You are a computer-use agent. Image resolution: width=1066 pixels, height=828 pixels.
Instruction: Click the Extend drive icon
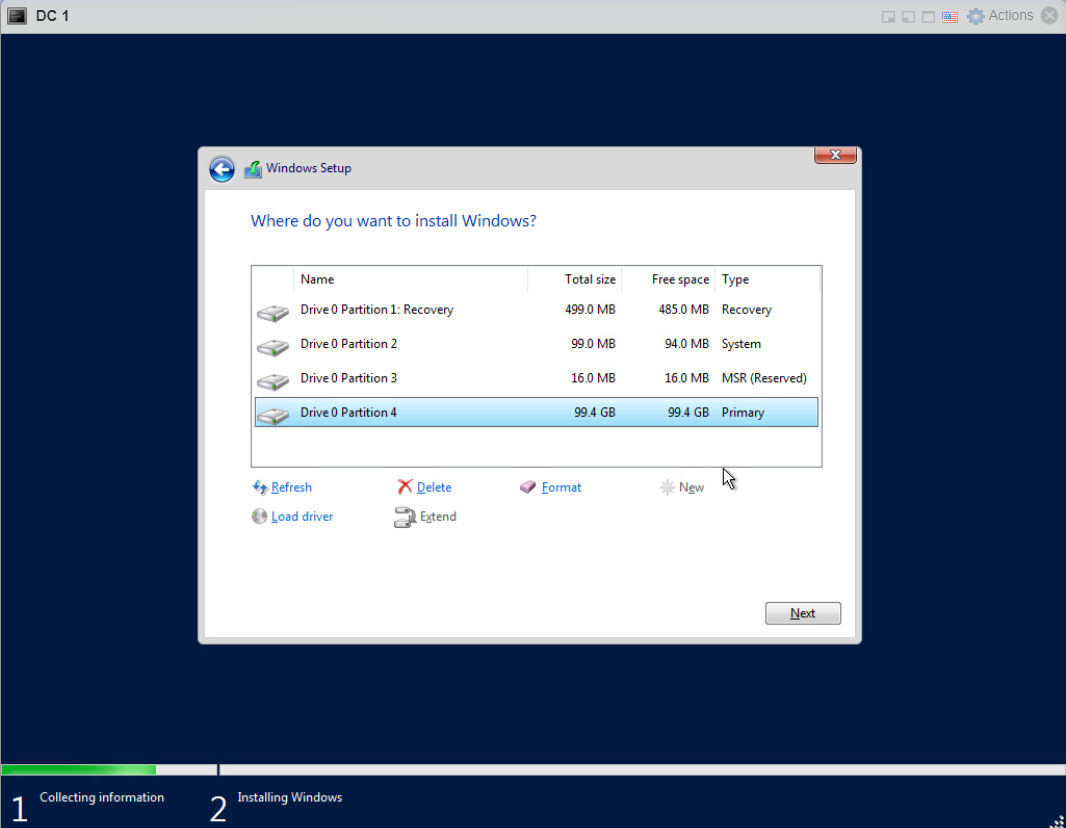(405, 517)
